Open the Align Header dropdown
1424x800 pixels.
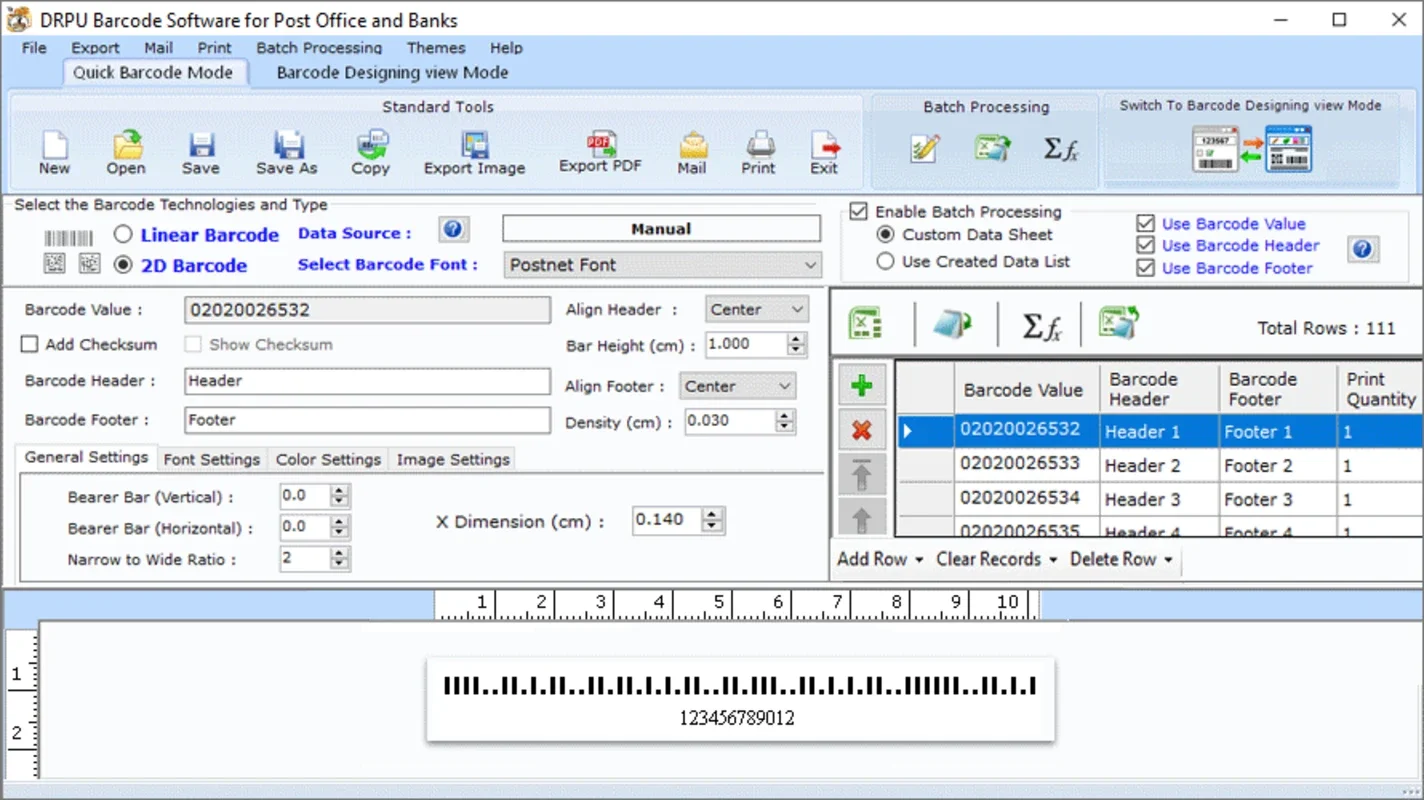pyautogui.click(x=756, y=310)
